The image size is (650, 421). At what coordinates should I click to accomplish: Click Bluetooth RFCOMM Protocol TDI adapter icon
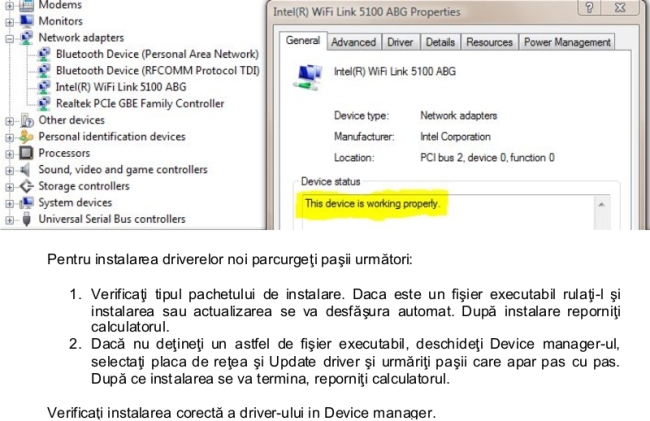click(44, 70)
